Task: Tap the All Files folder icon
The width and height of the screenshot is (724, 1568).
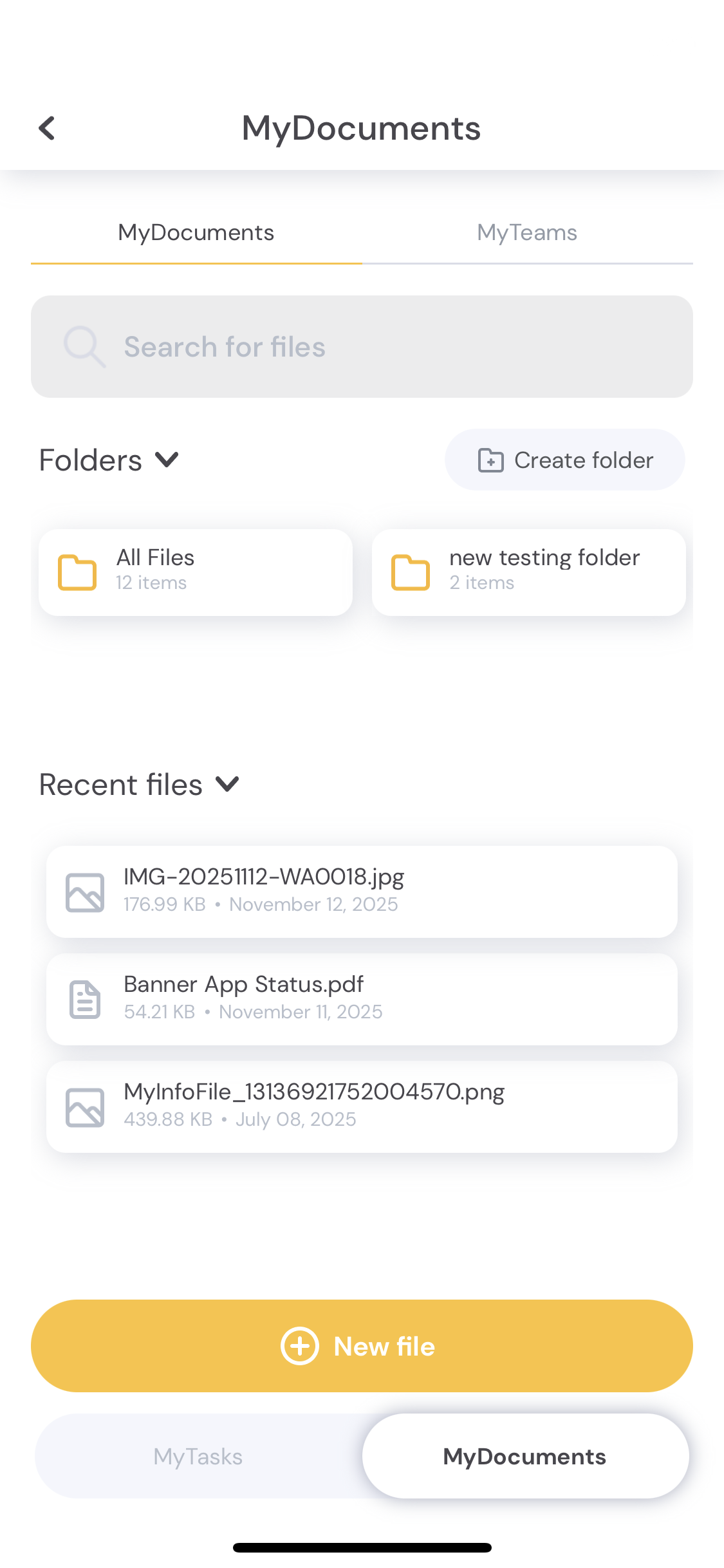Action: (77, 572)
